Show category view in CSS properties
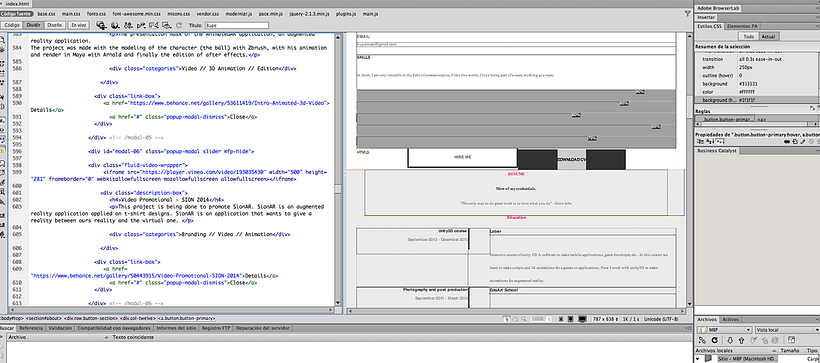 click(701, 142)
